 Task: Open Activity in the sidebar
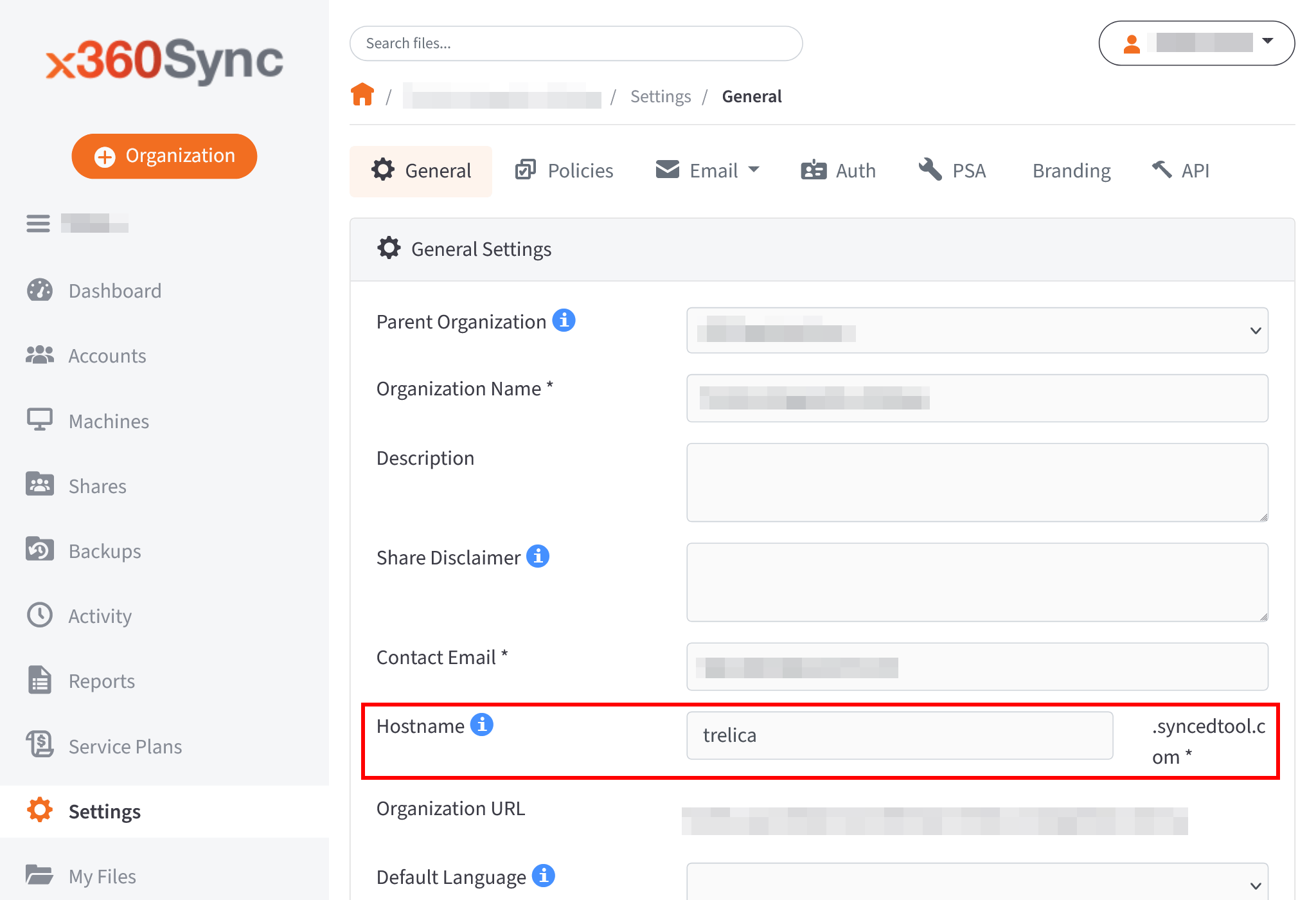[100, 616]
